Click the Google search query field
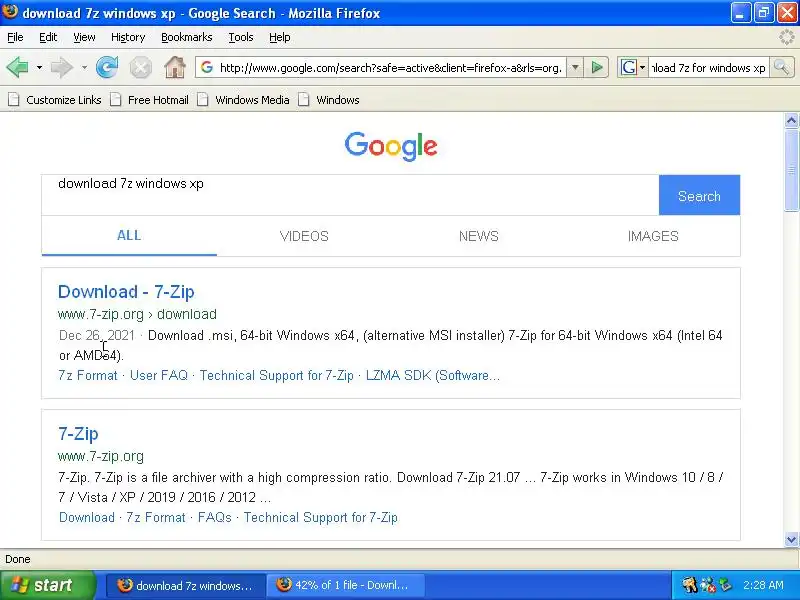The image size is (800, 600). click(350, 195)
